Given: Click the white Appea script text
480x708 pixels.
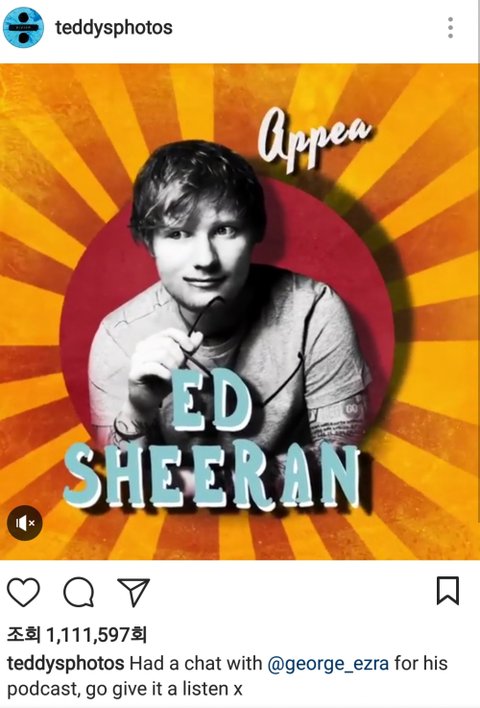Looking at the screenshot, I should [x=314, y=138].
